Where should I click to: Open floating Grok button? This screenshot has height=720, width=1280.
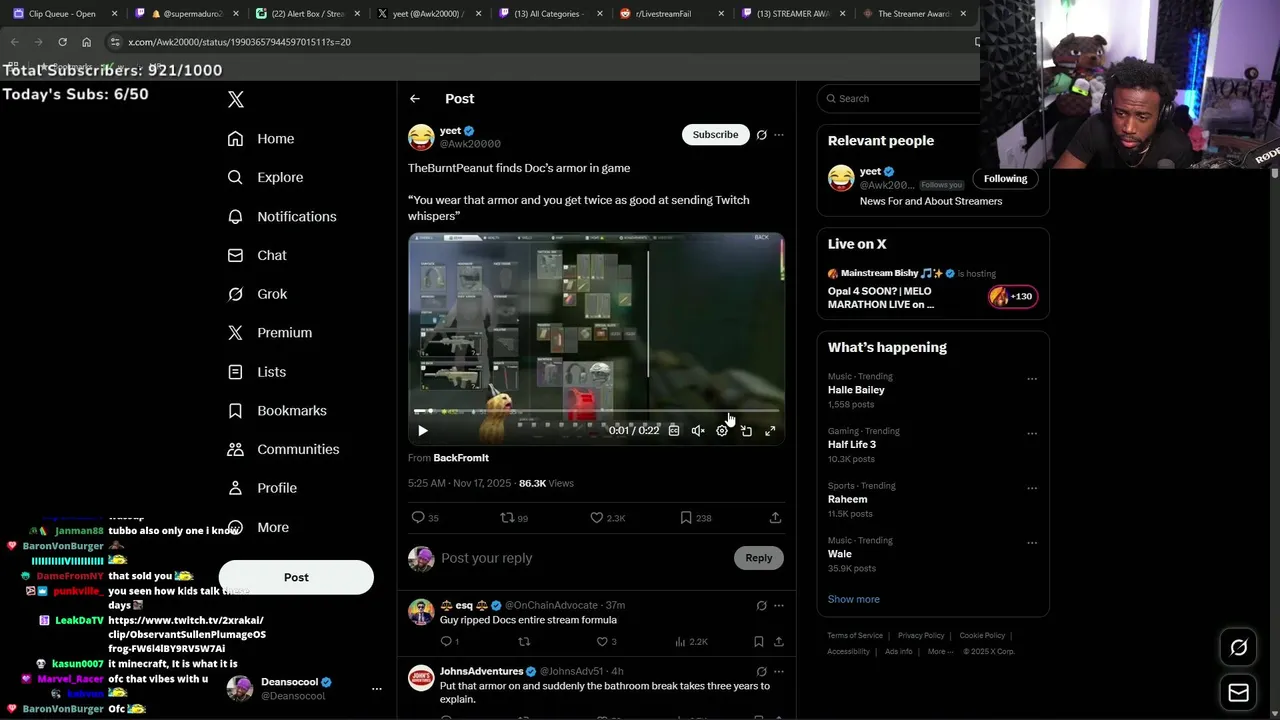pos(1238,648)
